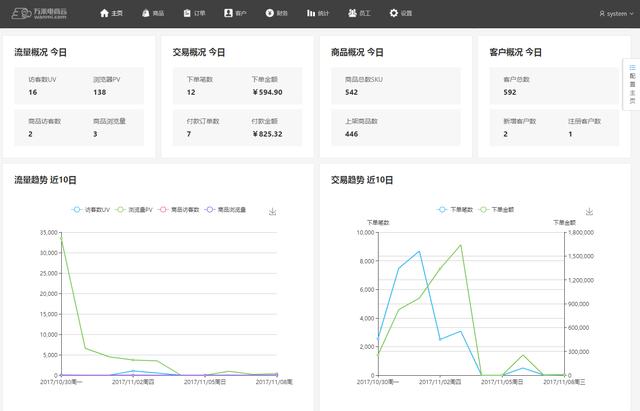Image resolution: width=640 pixels, height=411 pixels.
Task: Open the 订单 orders clipboard icon
Action: click(187, 13)
